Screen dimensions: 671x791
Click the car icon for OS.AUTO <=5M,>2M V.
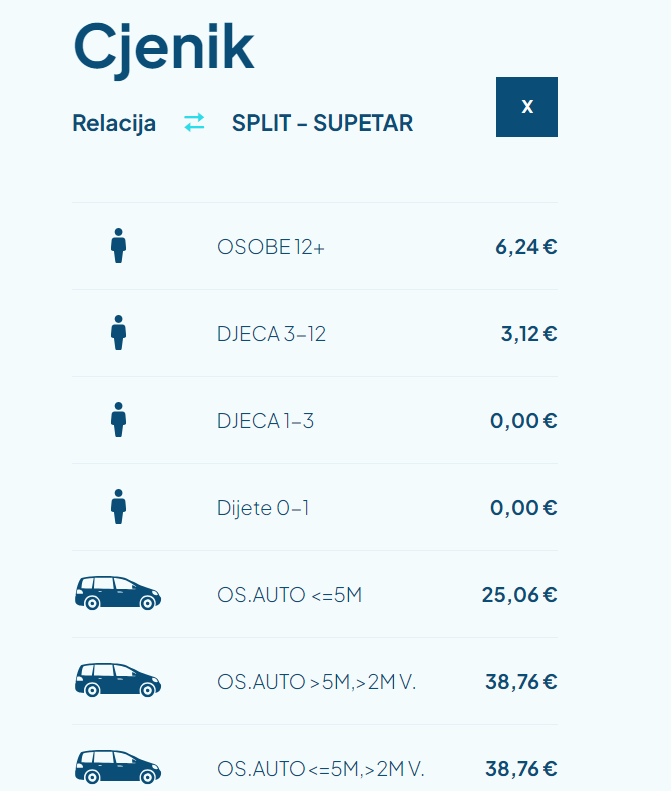(118, 768)
